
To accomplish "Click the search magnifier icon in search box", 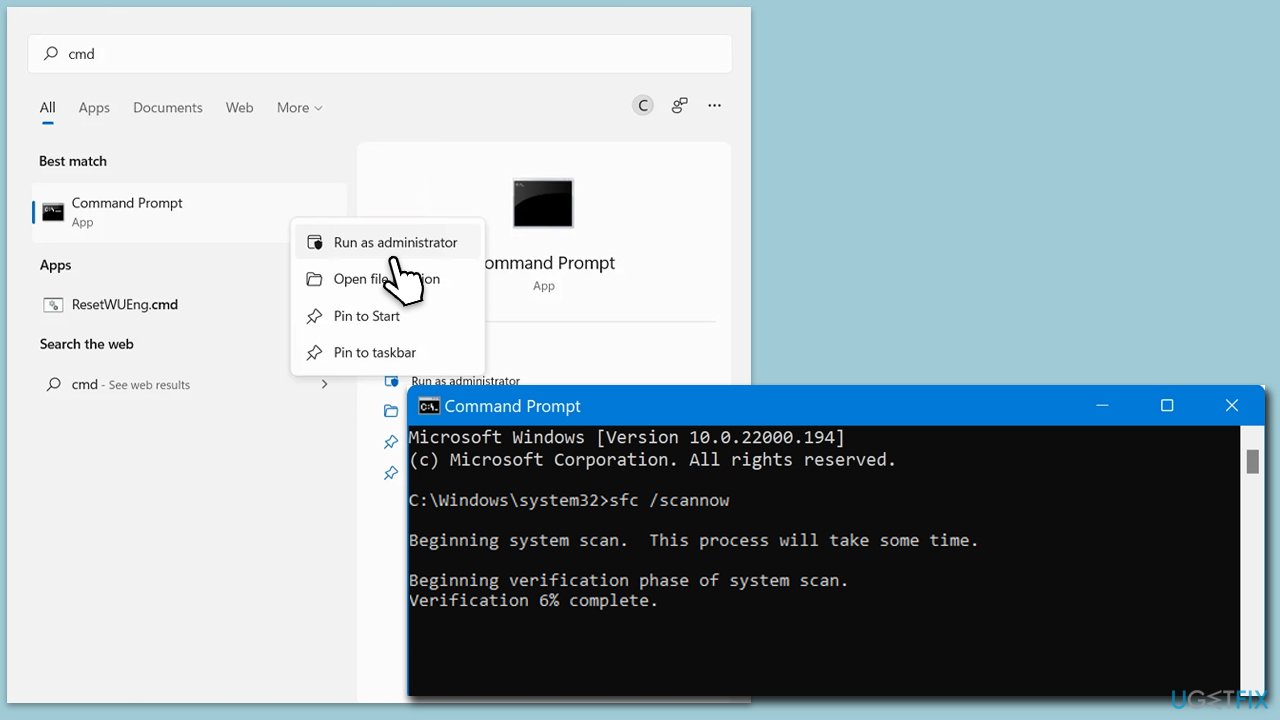I will 50,54.
